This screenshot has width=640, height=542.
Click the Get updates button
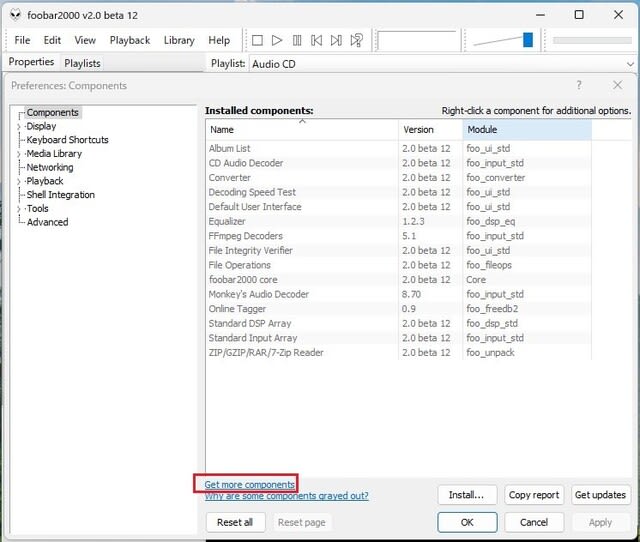[x=600, y=495]
